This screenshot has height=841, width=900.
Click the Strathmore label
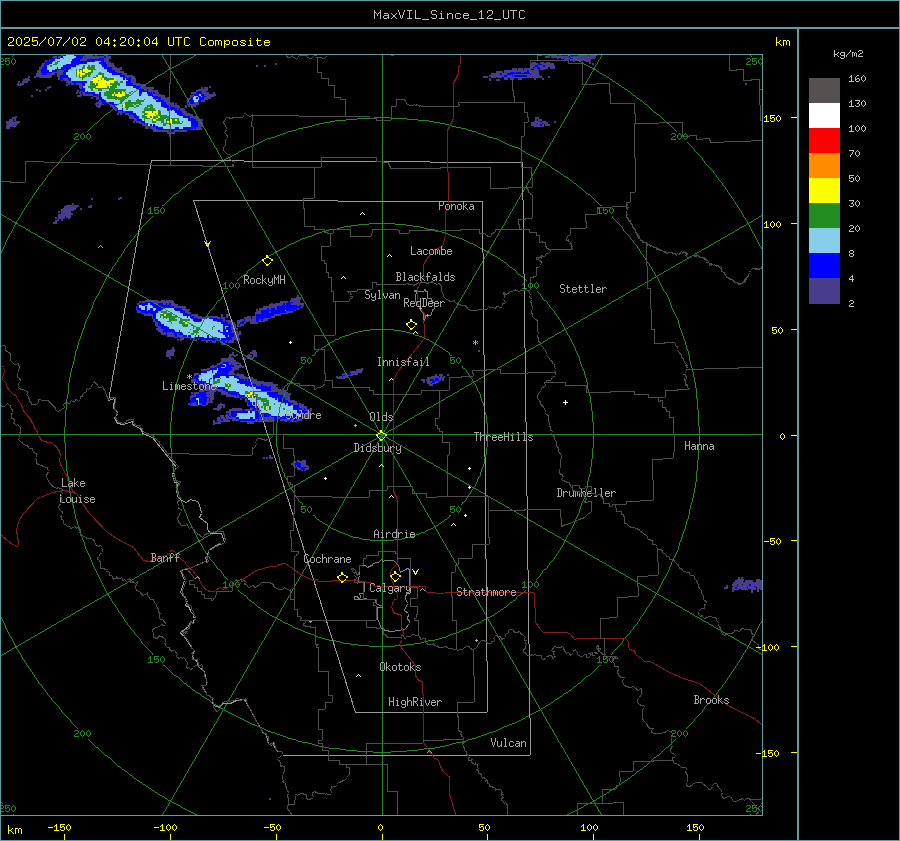486,592
